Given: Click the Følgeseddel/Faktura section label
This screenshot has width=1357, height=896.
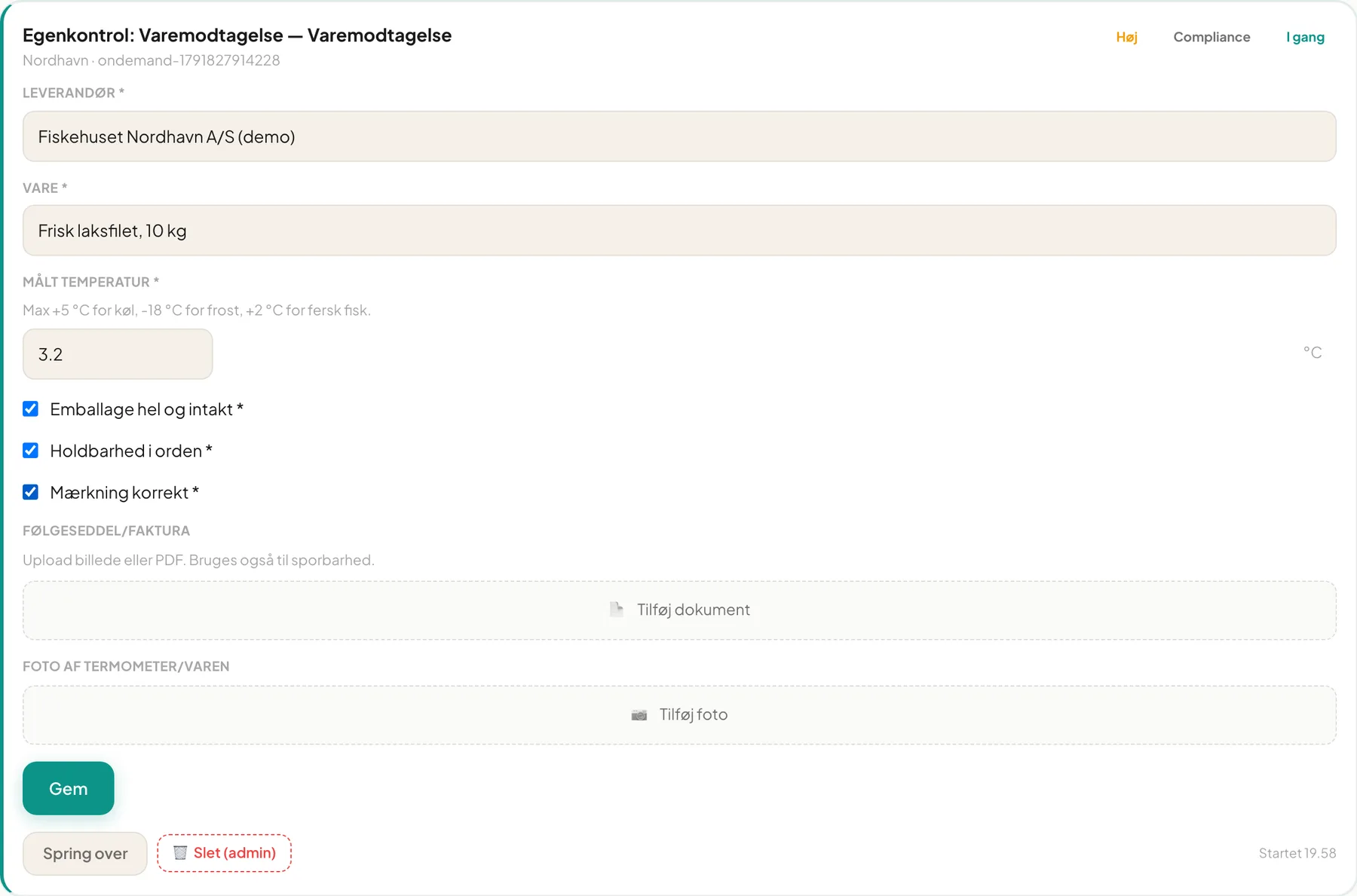Looking at the screenshot, I should point(106,531).
